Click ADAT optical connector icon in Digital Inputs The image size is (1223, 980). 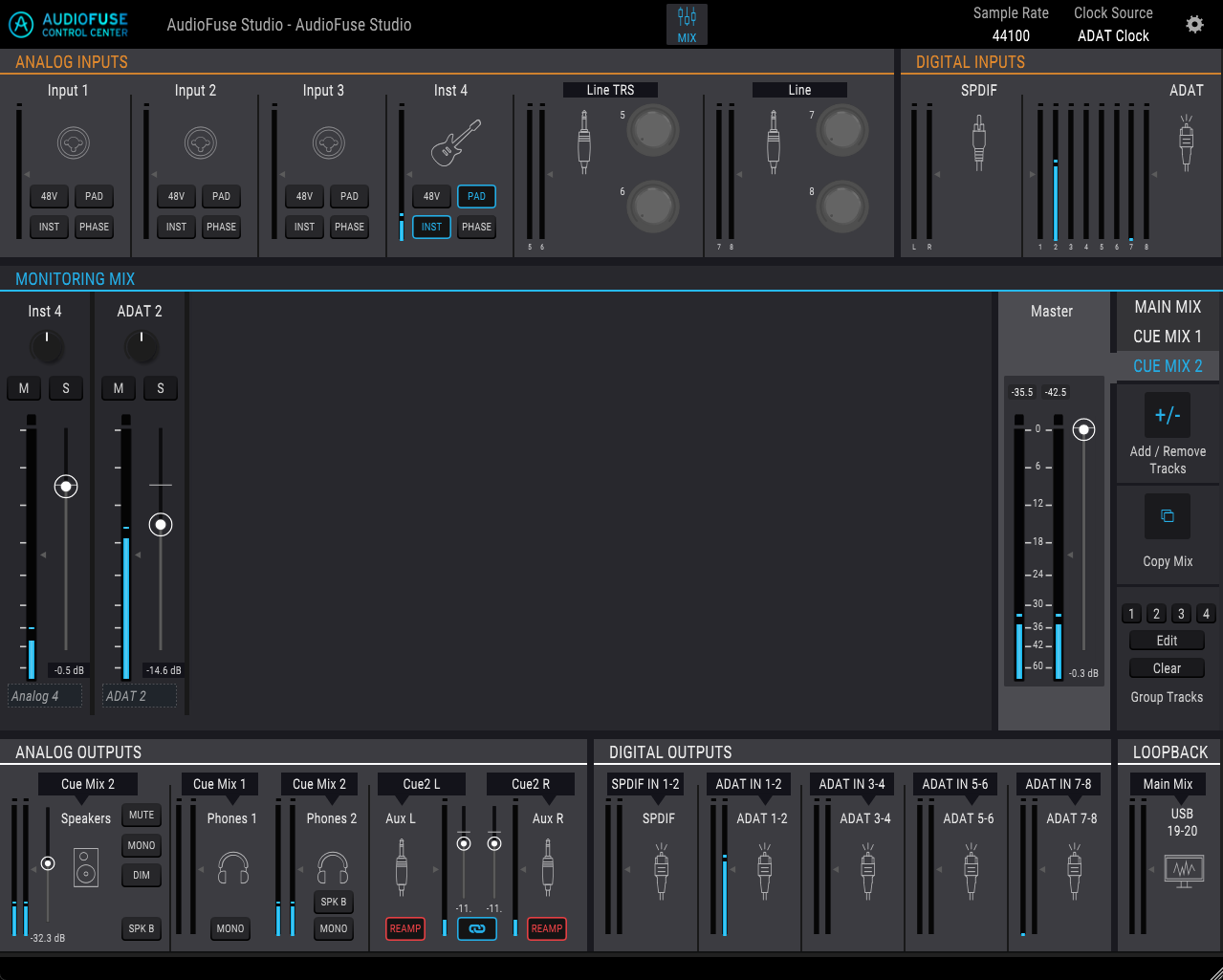(1186, 143)
